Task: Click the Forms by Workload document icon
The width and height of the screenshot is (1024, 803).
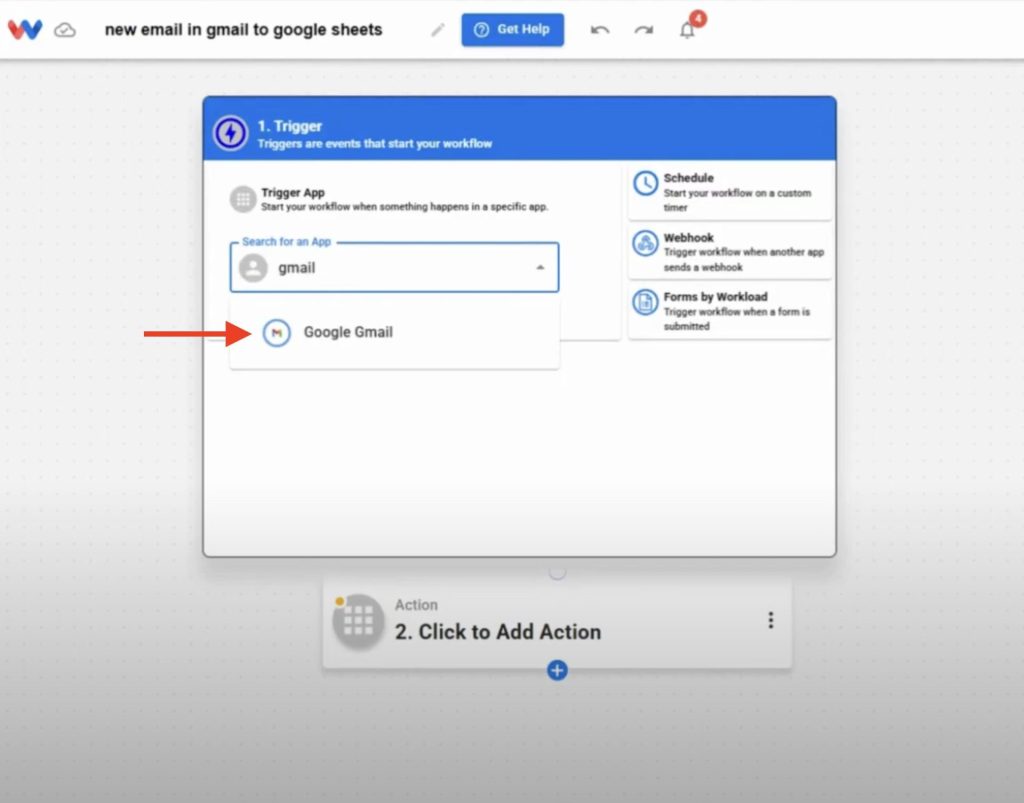Action: tap(645, 302)
